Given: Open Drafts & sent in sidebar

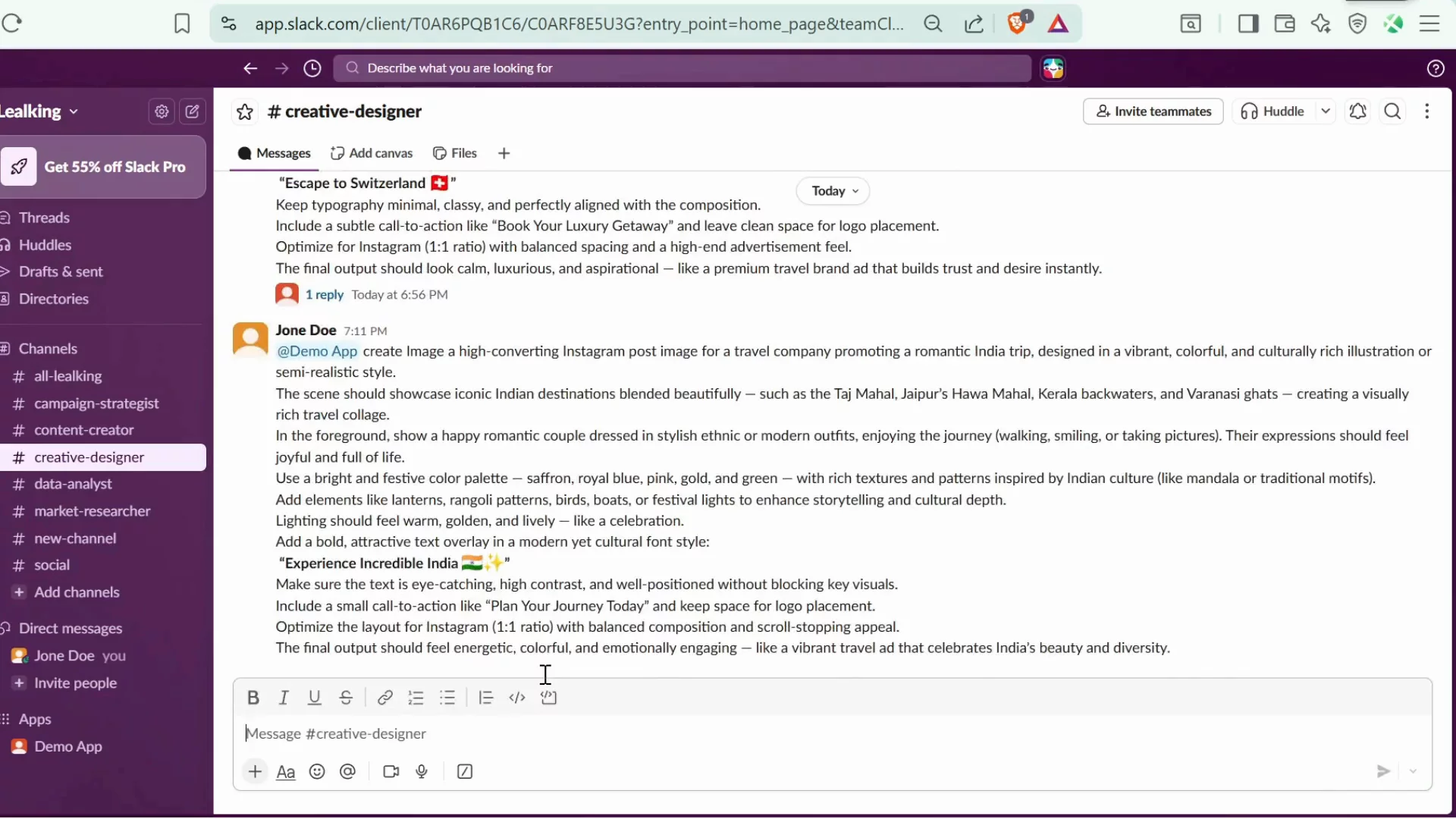Looking at the screenshot, I should pyautogui.click(x=61, y=271).
